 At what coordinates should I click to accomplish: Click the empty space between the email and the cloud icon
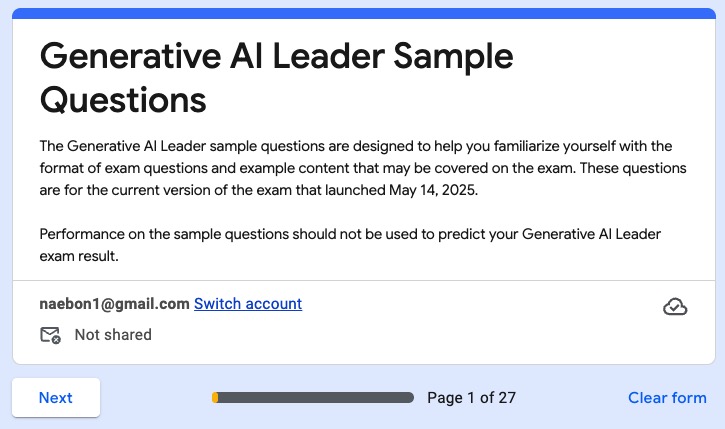tap(480, 306)
